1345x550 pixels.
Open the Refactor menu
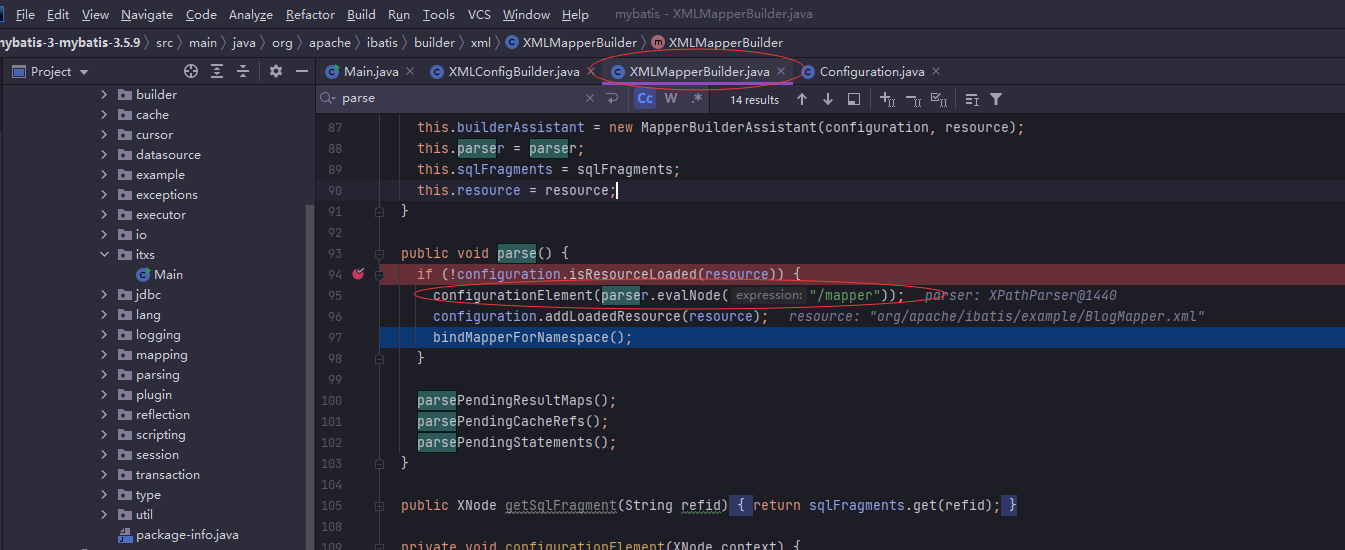[x=310, y=15]
